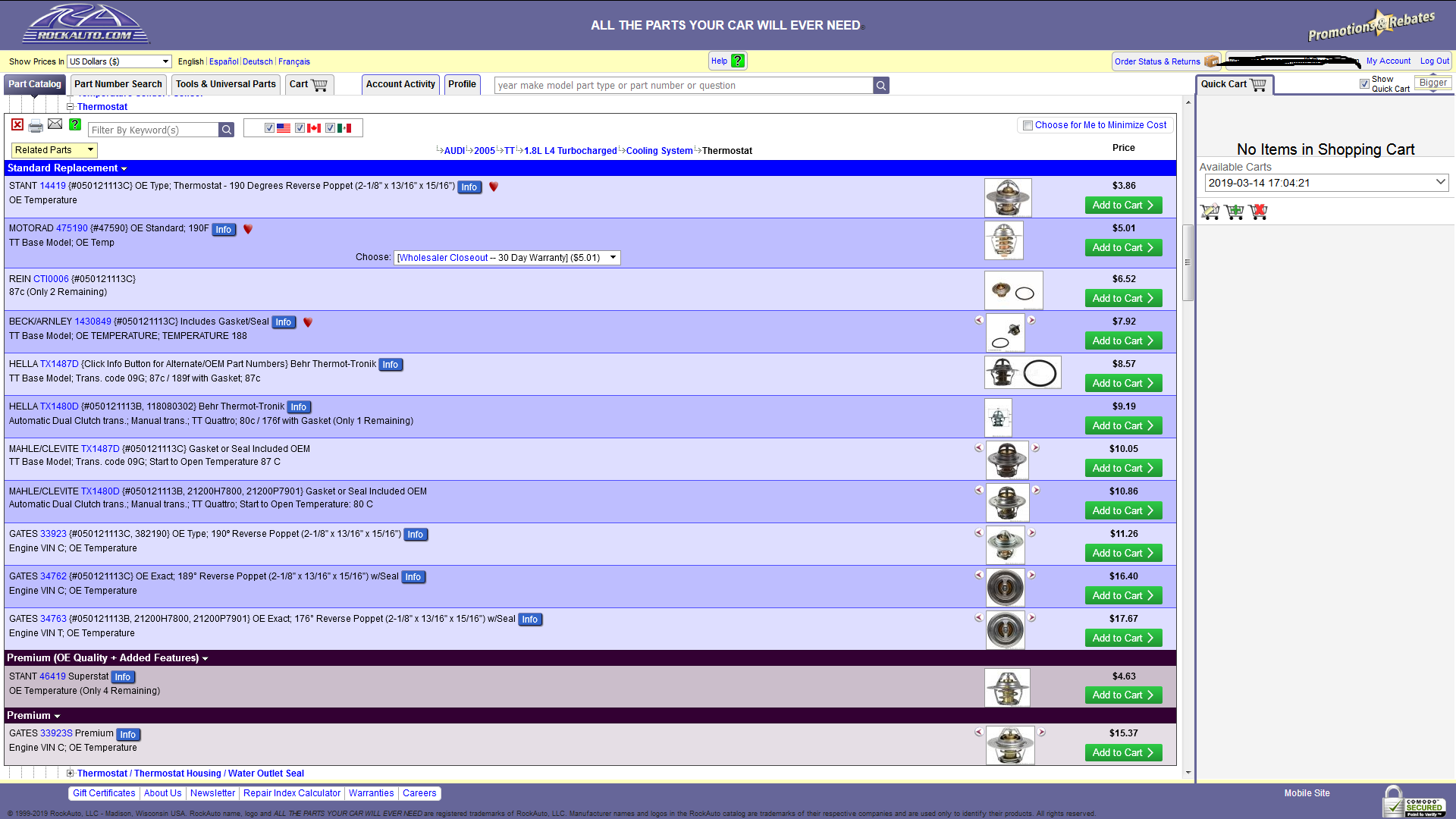Show previous image for GATES 34763

pyautogui.click(x=979, y=617)
